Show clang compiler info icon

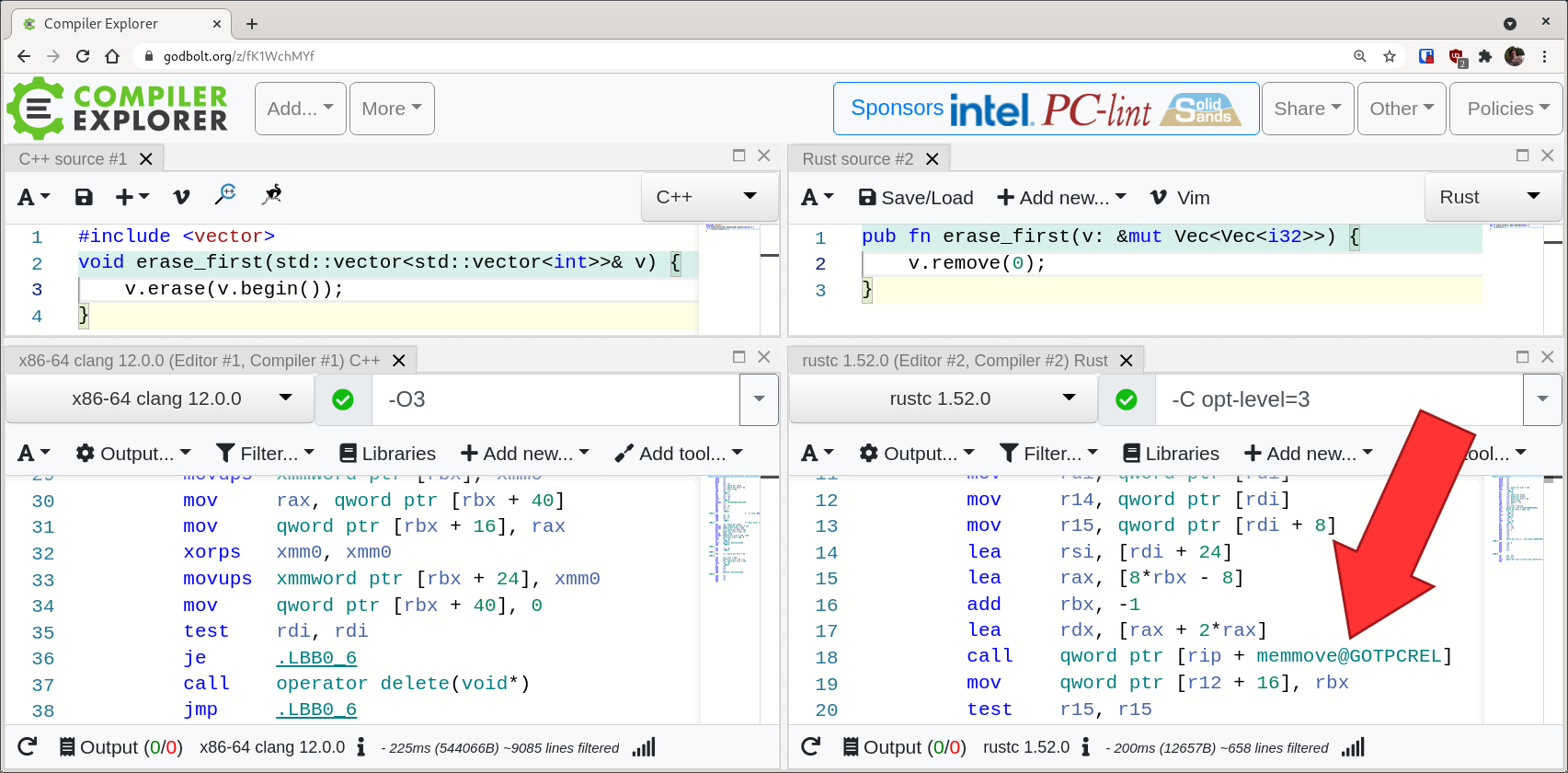click(x=361, y=746)
